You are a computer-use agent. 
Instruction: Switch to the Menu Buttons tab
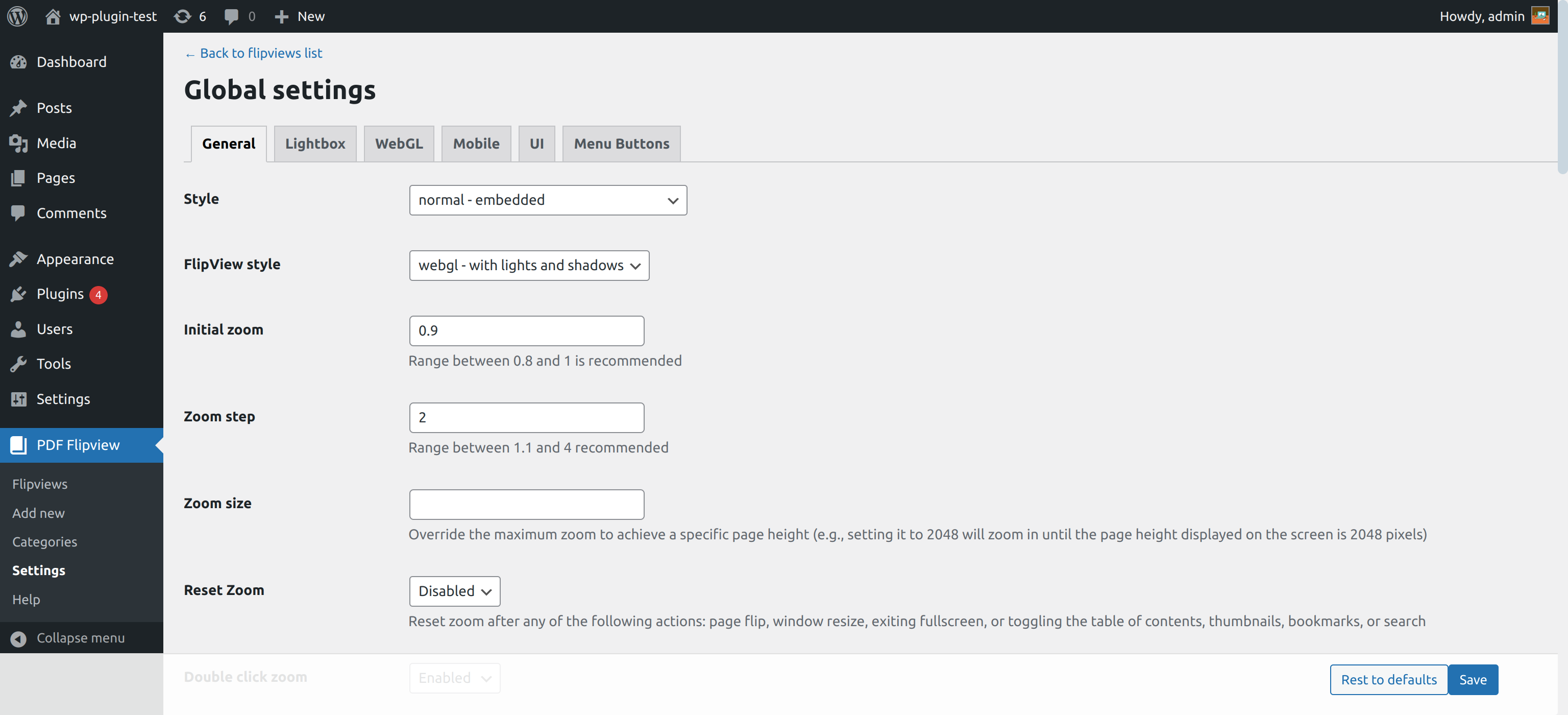[621, 144]
